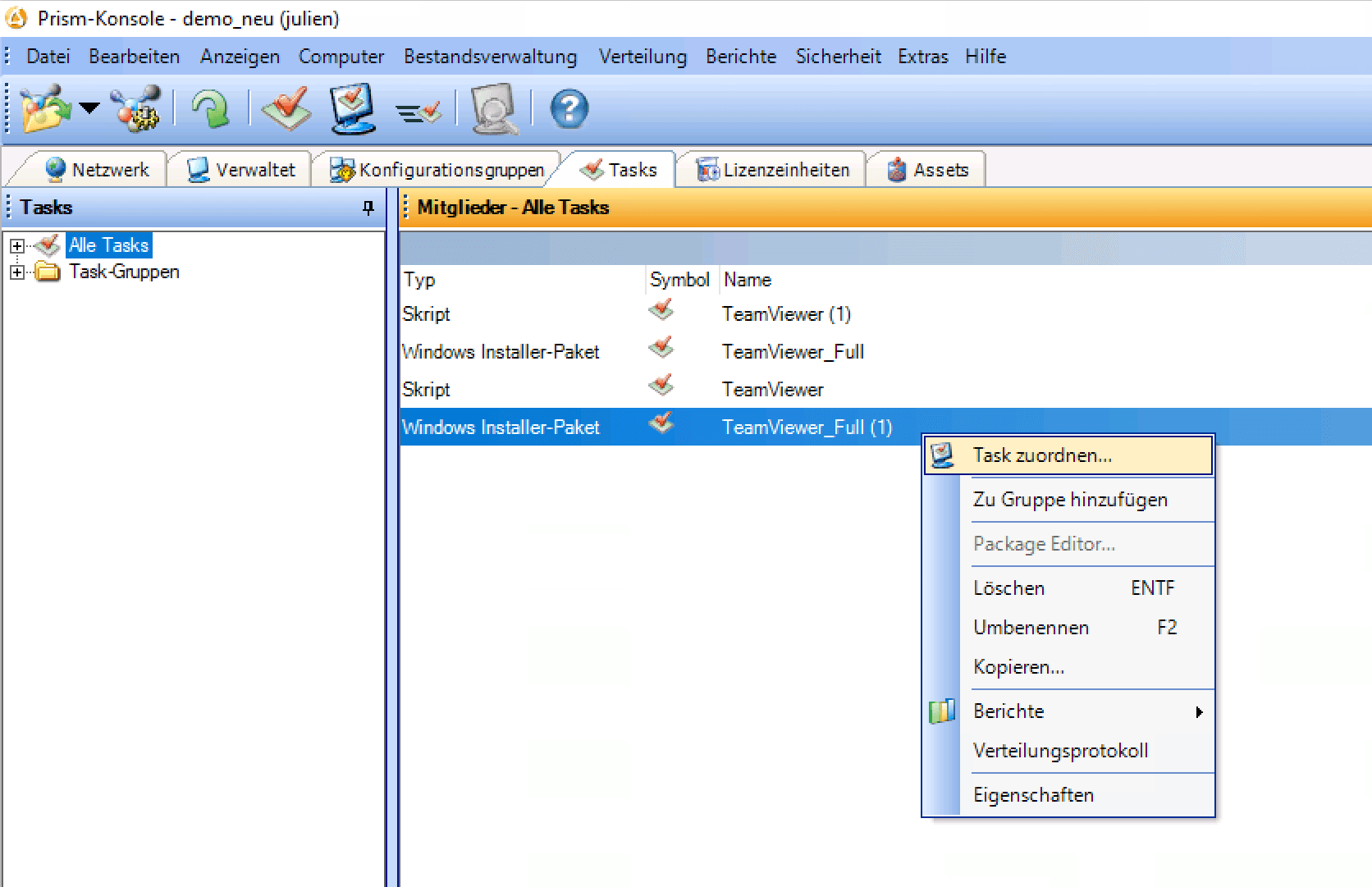Click the blue help question mark icon

coord(569,109)
